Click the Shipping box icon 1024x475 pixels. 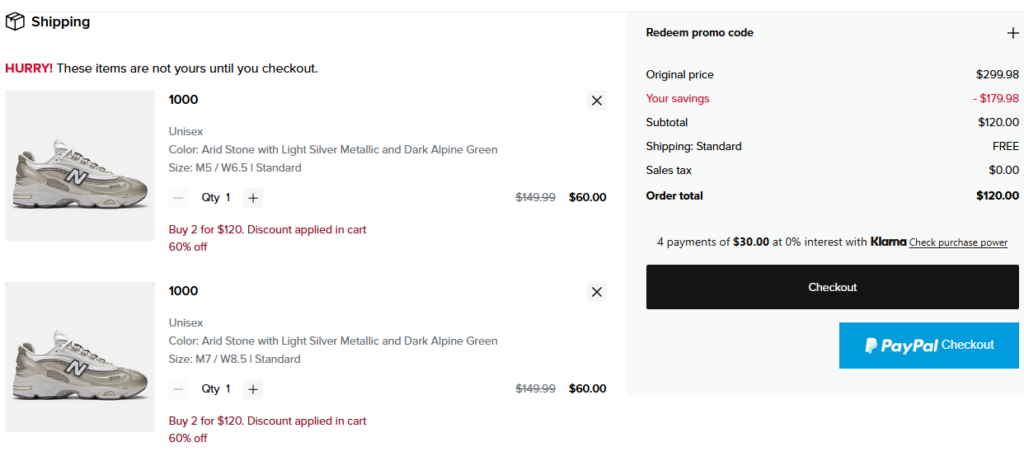(x=15, y=22)
